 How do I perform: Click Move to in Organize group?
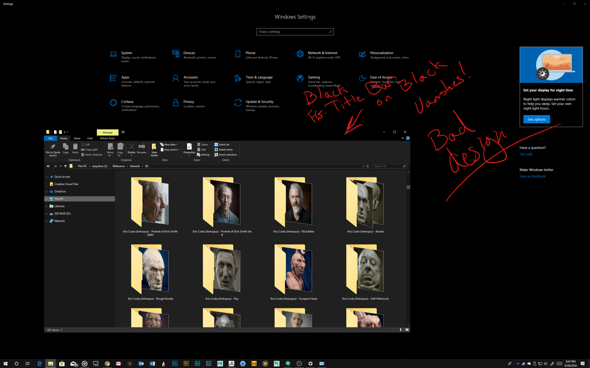click(110, 149)
